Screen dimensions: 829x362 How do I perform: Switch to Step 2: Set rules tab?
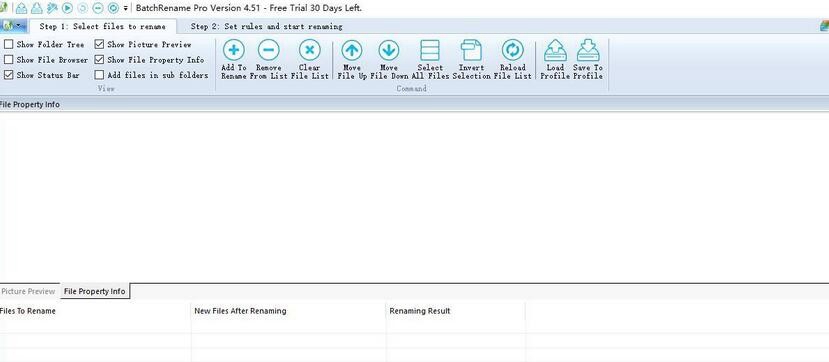click(266, 26)
